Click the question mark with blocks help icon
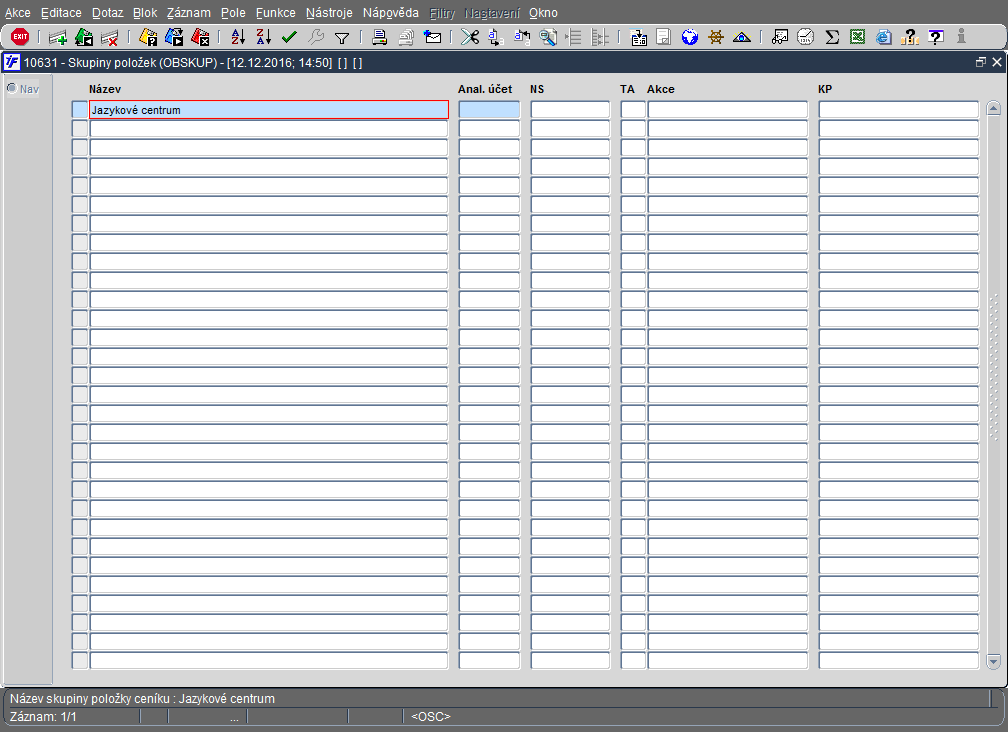Screen dimensions: 1008x732 [909, 37]
